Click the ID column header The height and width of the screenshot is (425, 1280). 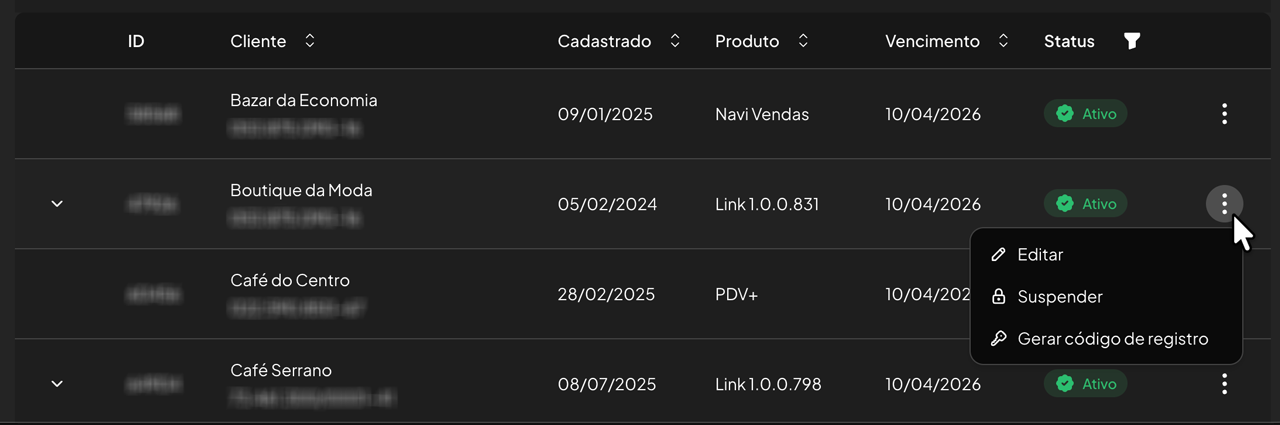pos(136,41)
